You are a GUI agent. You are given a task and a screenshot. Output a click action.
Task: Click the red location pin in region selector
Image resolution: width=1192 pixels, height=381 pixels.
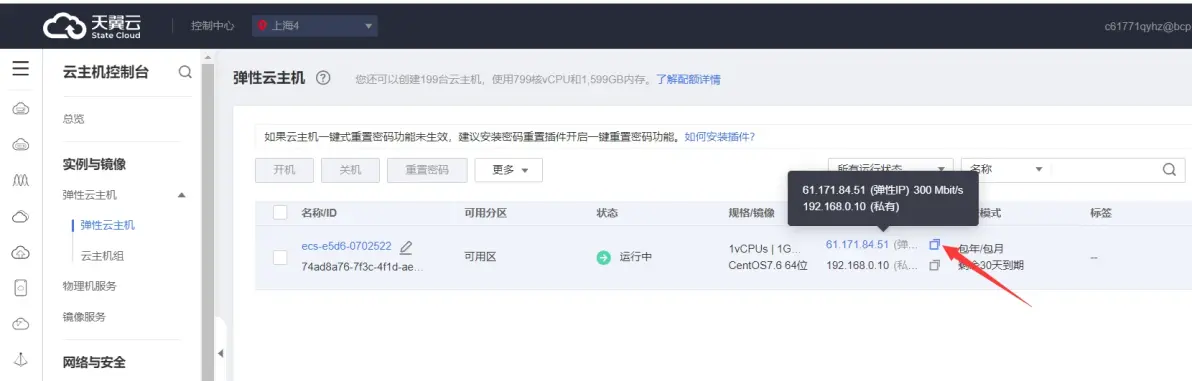pos(263,26)
